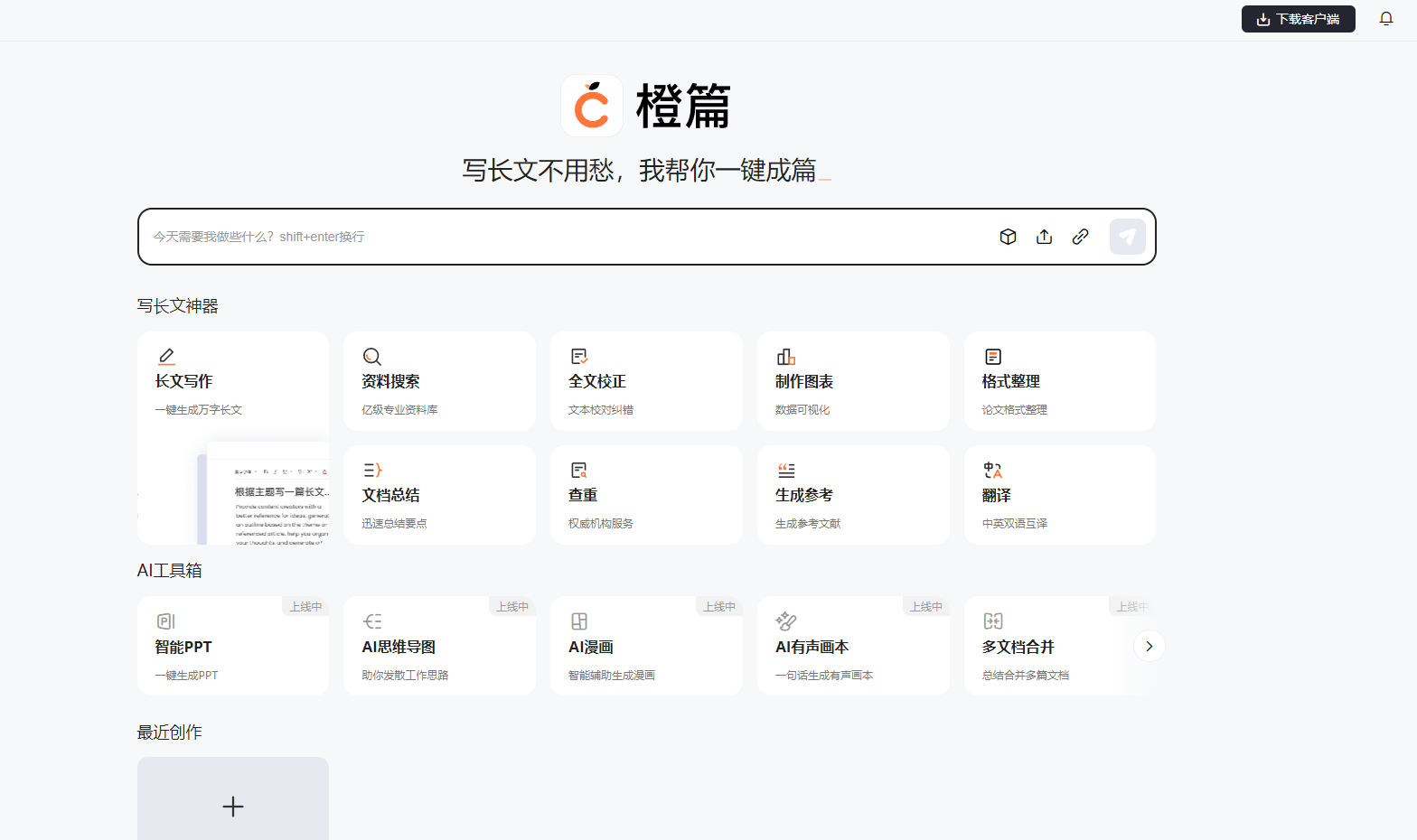Open the 查重 card title
This screenshot has height=840, width=1417.
pos(583,496)
